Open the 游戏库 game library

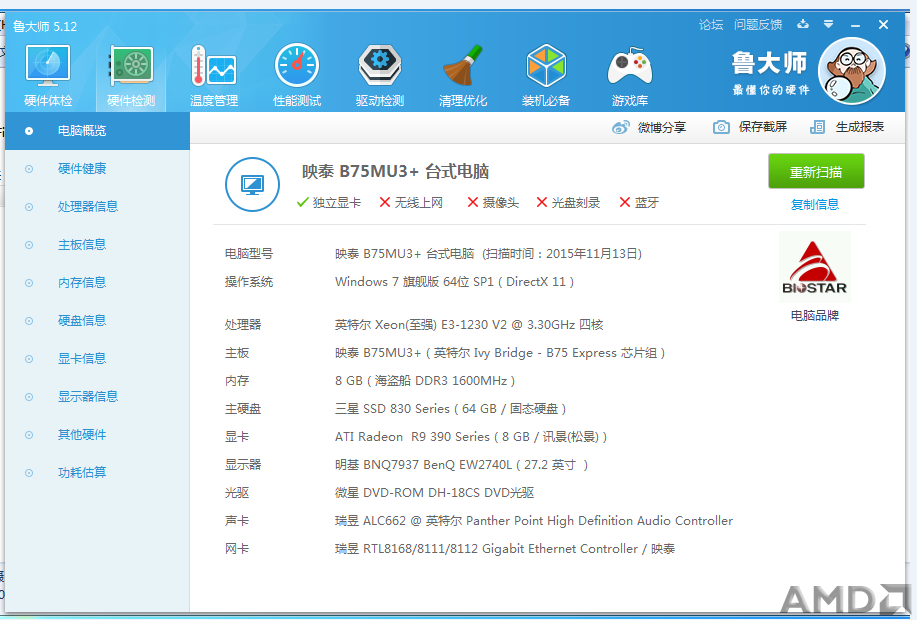[630, 75]
